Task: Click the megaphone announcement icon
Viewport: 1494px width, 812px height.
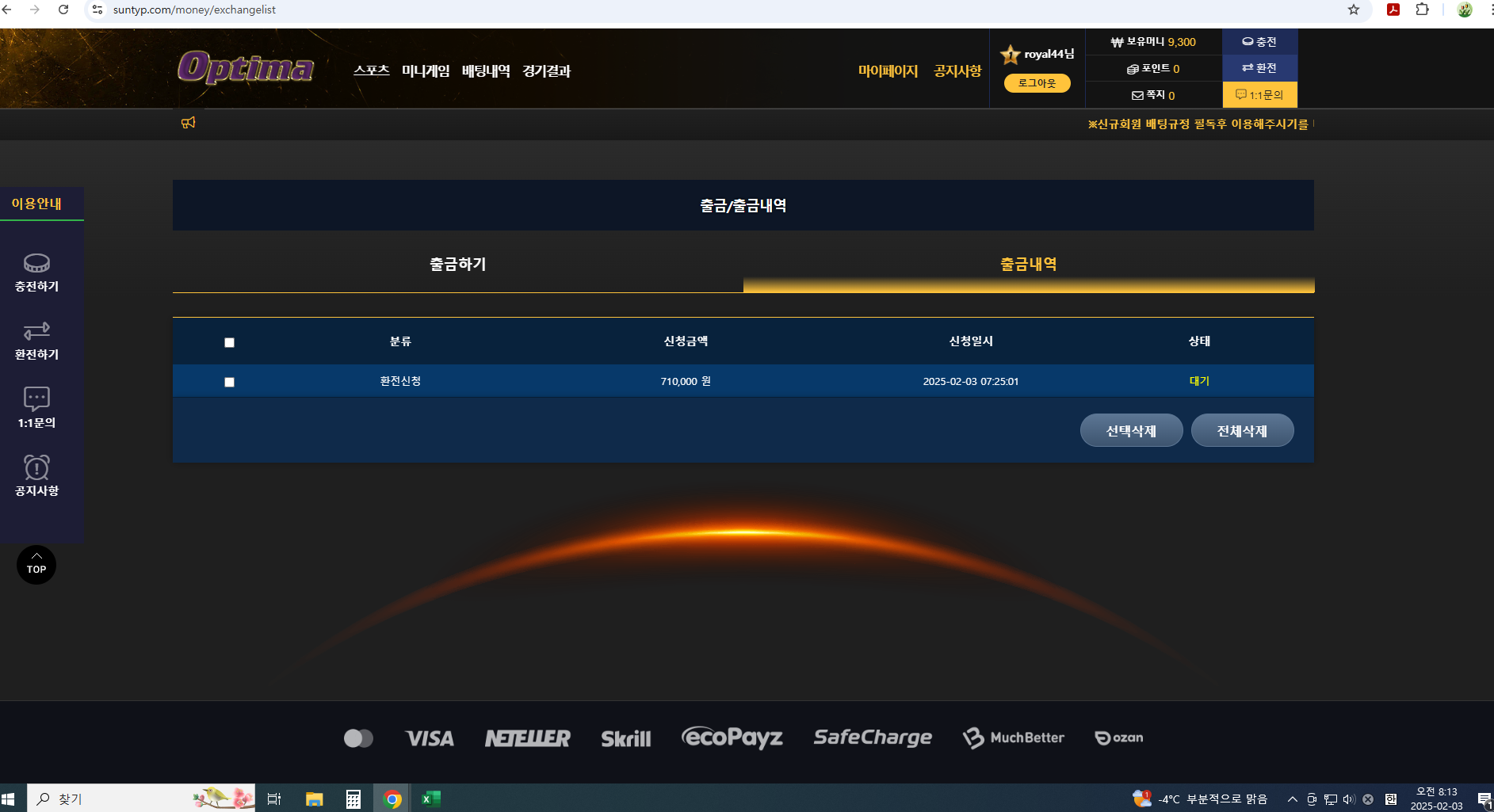Action: pyautogui.click(x=188, y=123)
